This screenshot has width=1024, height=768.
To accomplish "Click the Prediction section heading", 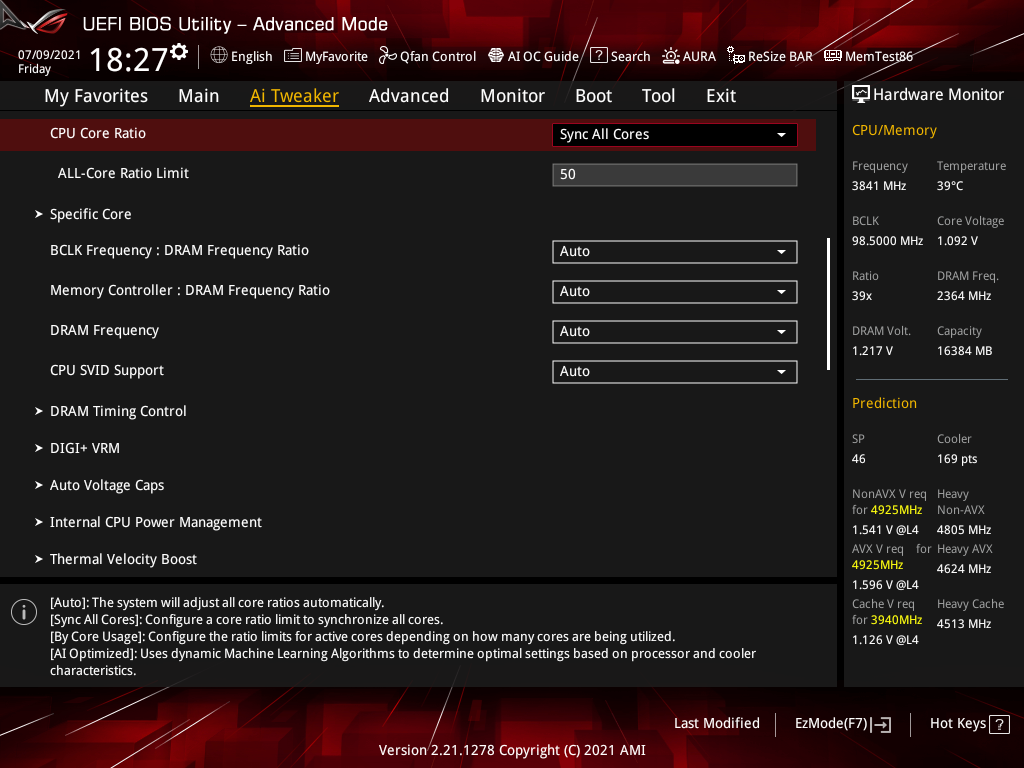I will 884,403.
